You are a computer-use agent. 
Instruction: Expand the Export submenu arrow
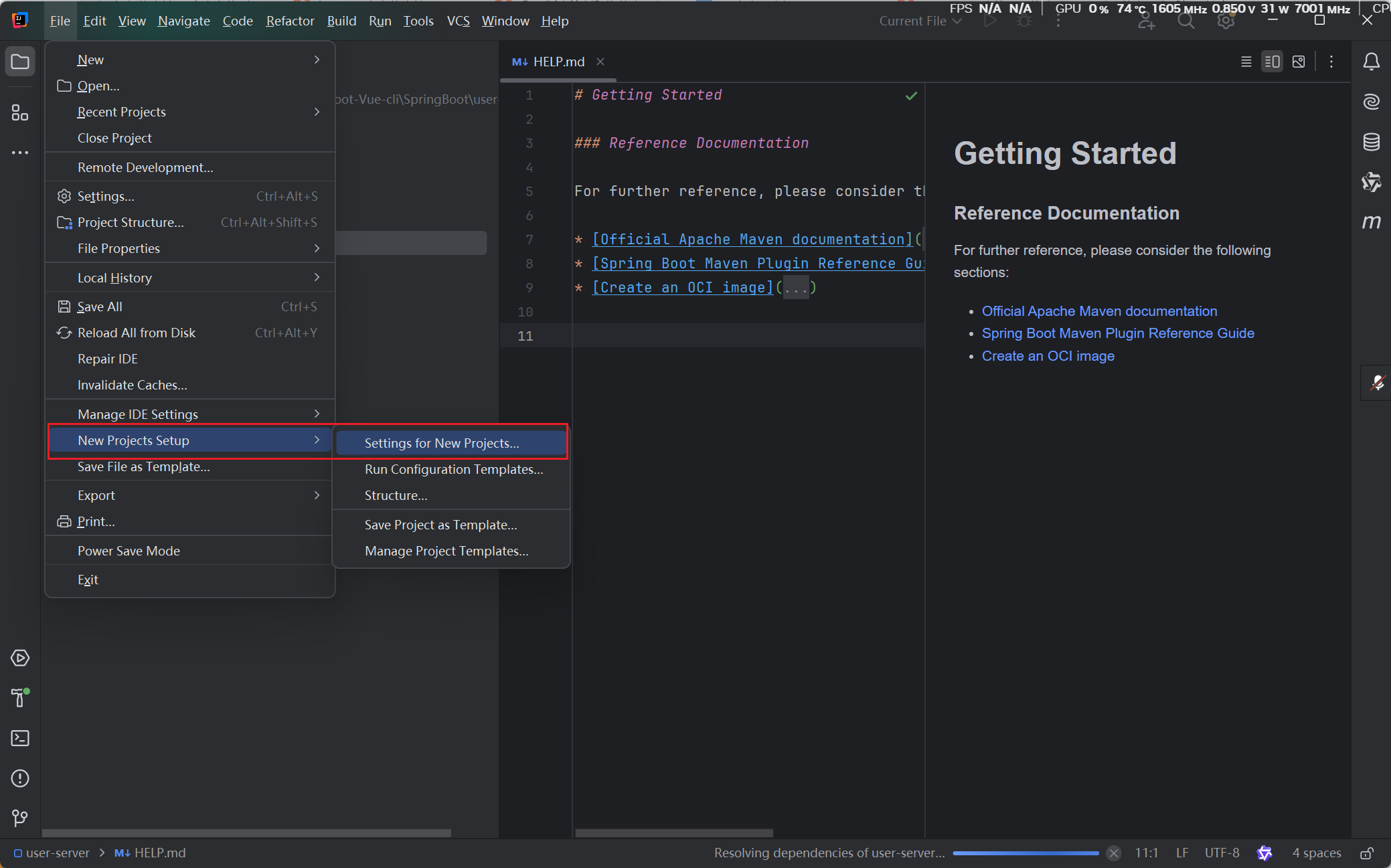click(317, 495)
